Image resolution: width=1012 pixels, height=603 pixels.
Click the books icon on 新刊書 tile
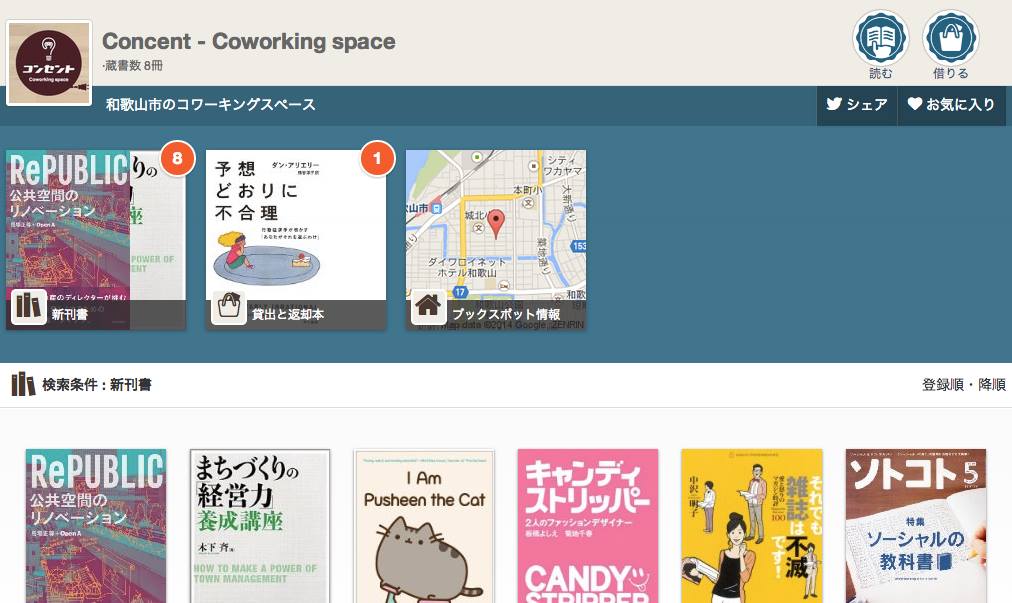tap(28, 307)
